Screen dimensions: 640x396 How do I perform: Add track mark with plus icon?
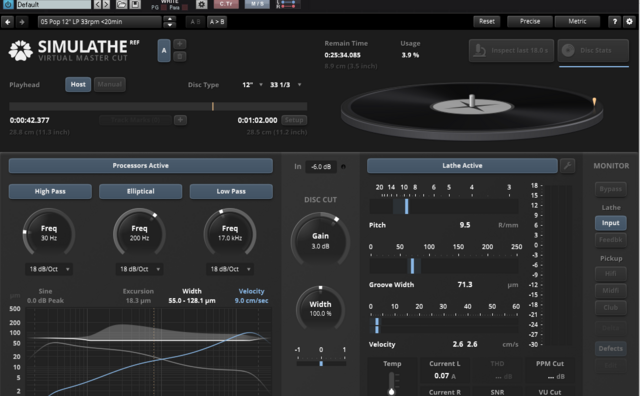[x=180, y=120]
